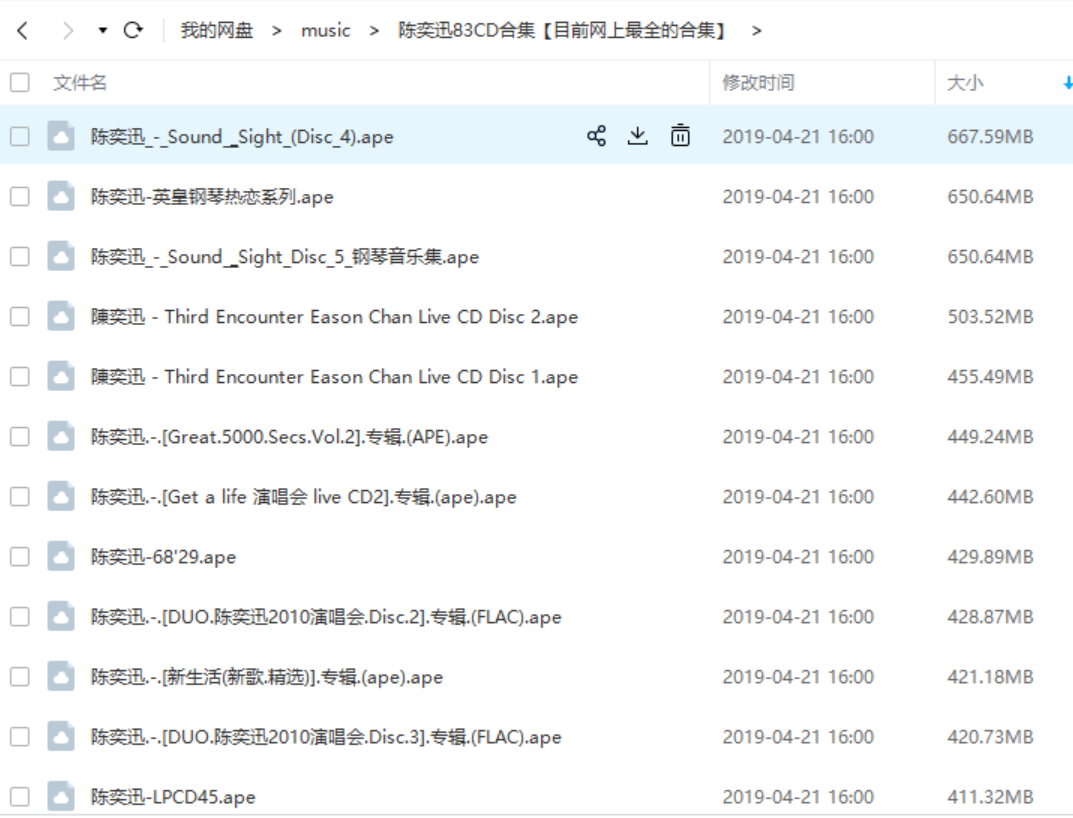Click file icon of Sound_Sight_(Disc_4).ape
Viewport: 1073px width, 818px height.
61,136
